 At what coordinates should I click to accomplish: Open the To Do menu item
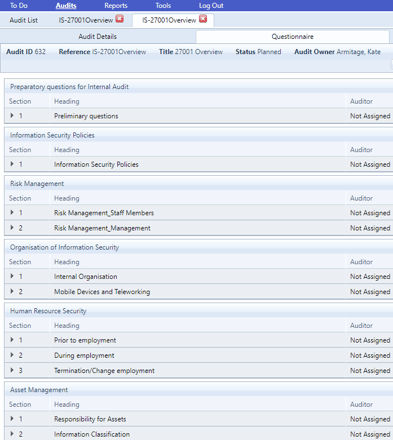click(x=19, y=6)
